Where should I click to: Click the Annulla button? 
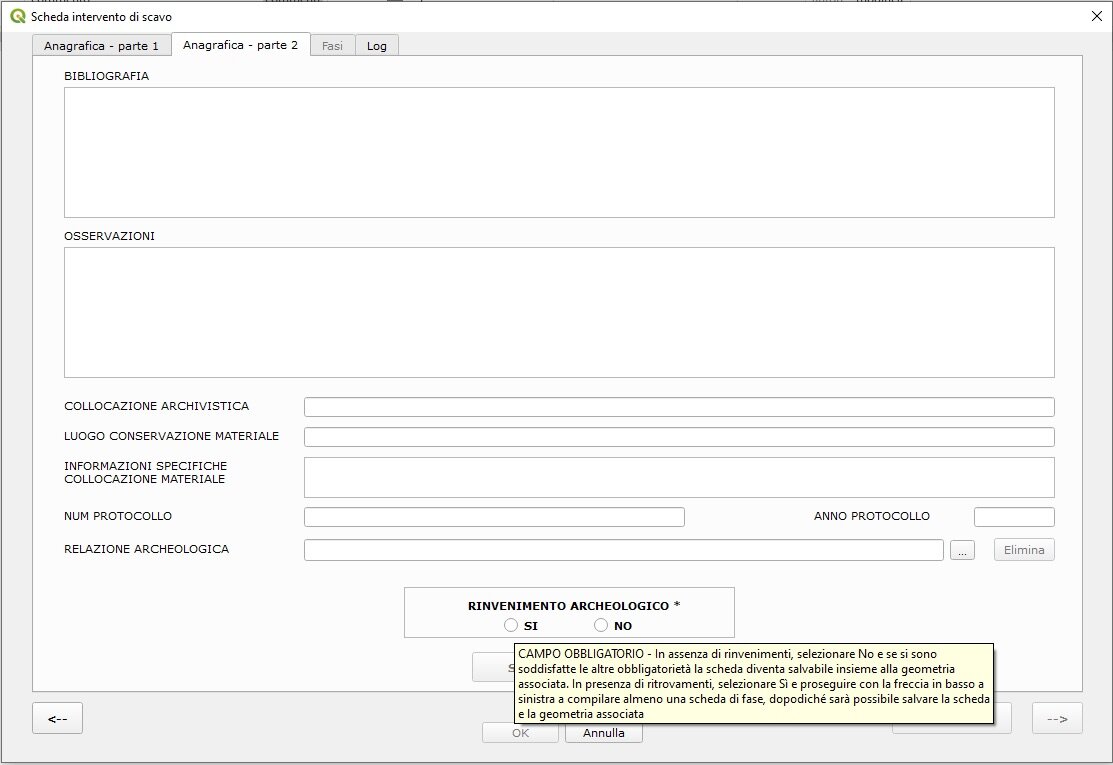[603, 733]
